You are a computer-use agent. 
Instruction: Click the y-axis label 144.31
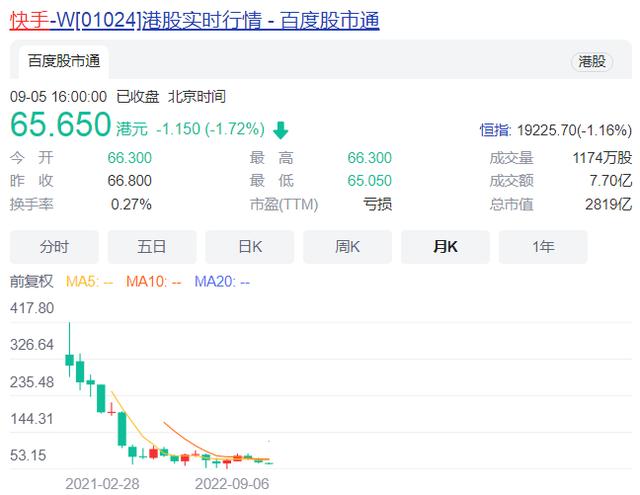pos(32,419)
